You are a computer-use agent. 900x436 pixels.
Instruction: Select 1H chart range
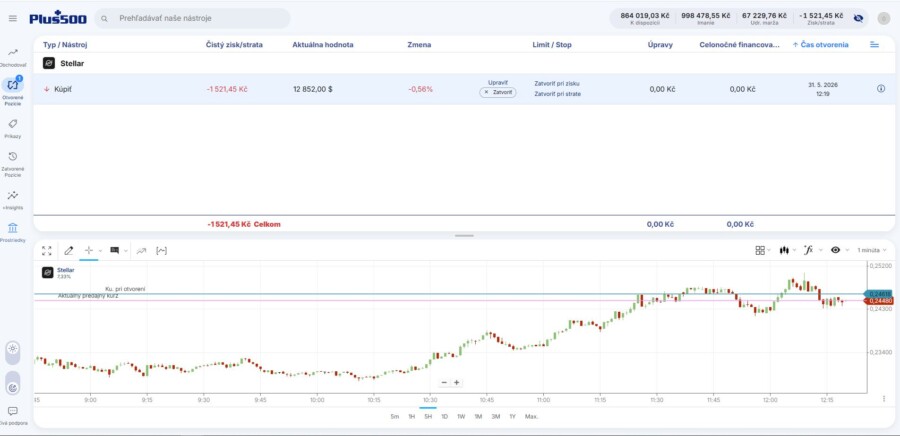(x=412, y=416)
